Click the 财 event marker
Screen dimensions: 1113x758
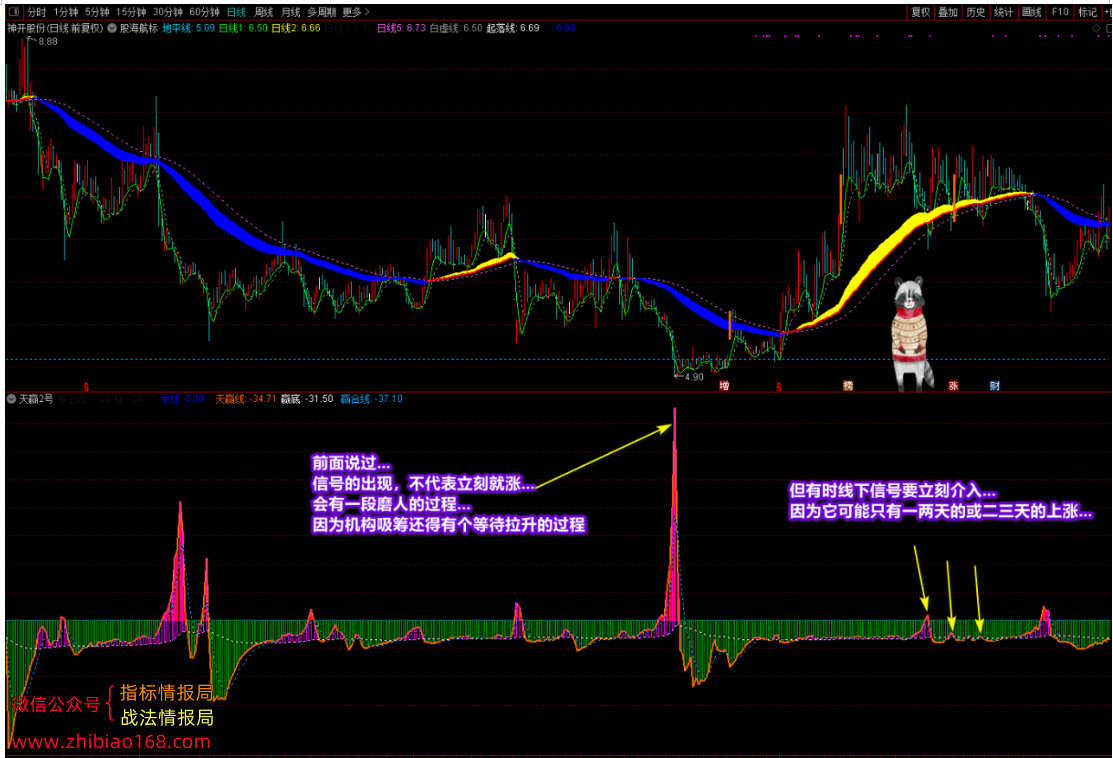click(x=994, y=386)
